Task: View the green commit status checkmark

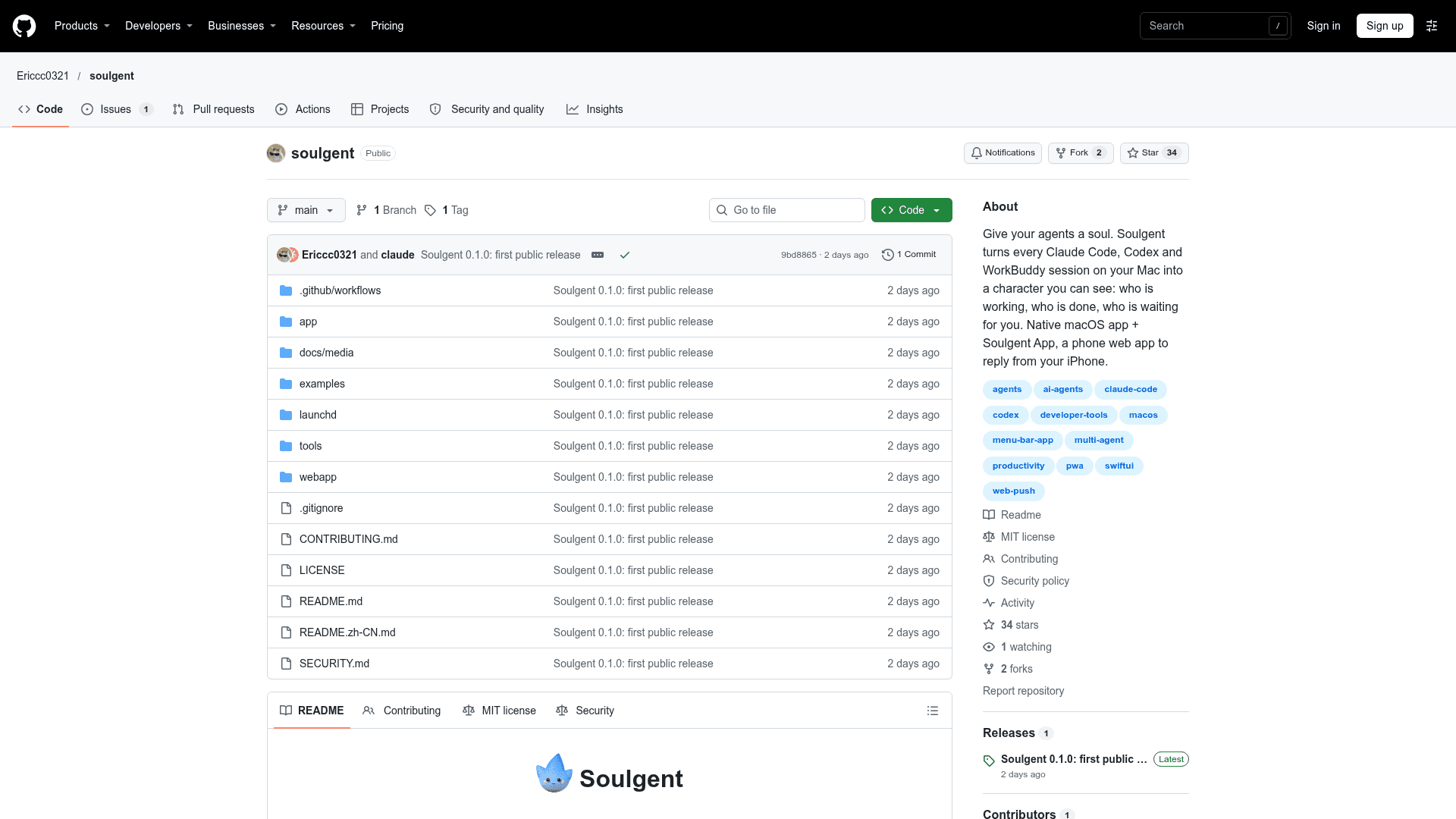Action: 625,255
